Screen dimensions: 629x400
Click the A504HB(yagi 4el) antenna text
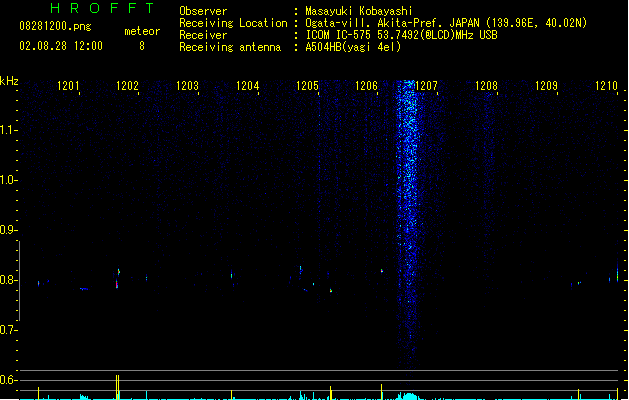tap(353, 47)
